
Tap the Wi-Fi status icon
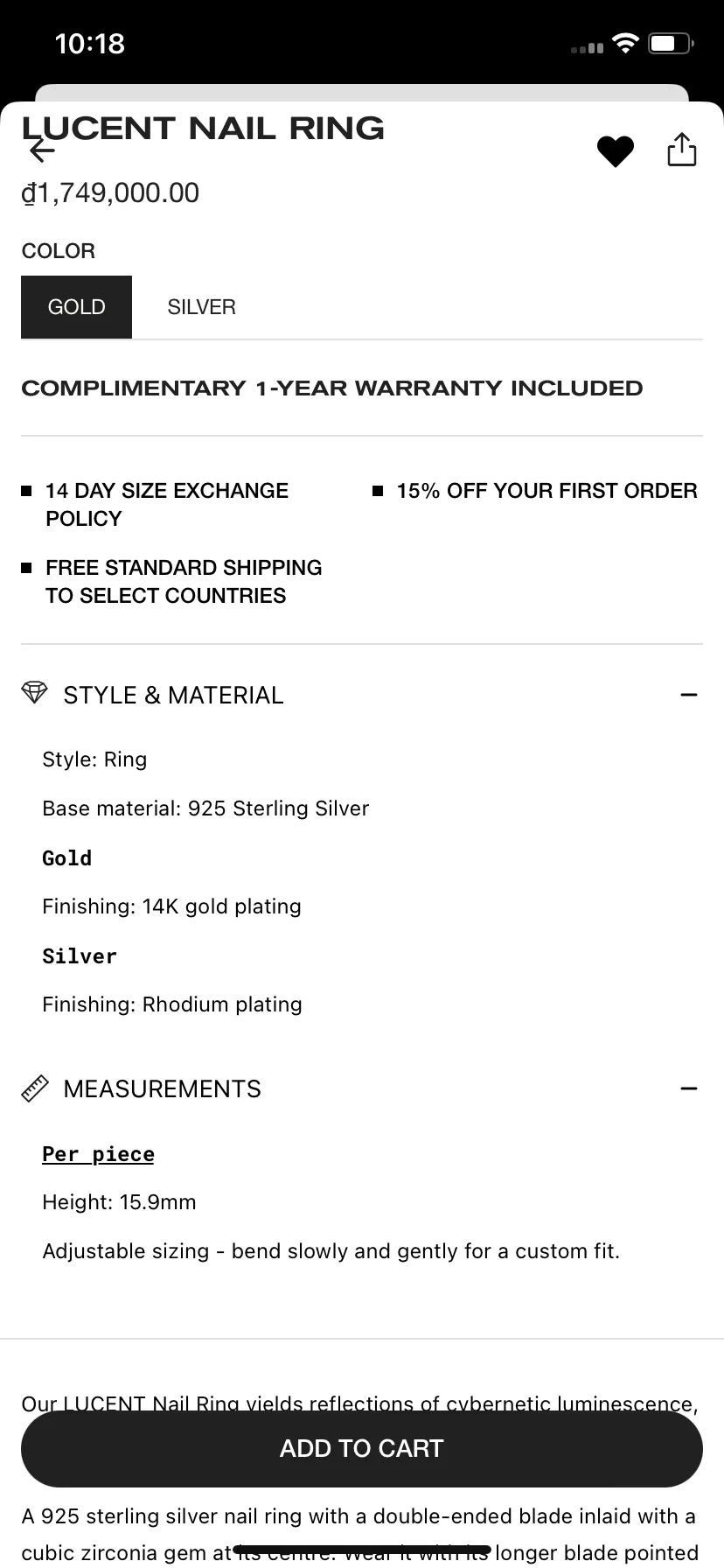(625, 44)
